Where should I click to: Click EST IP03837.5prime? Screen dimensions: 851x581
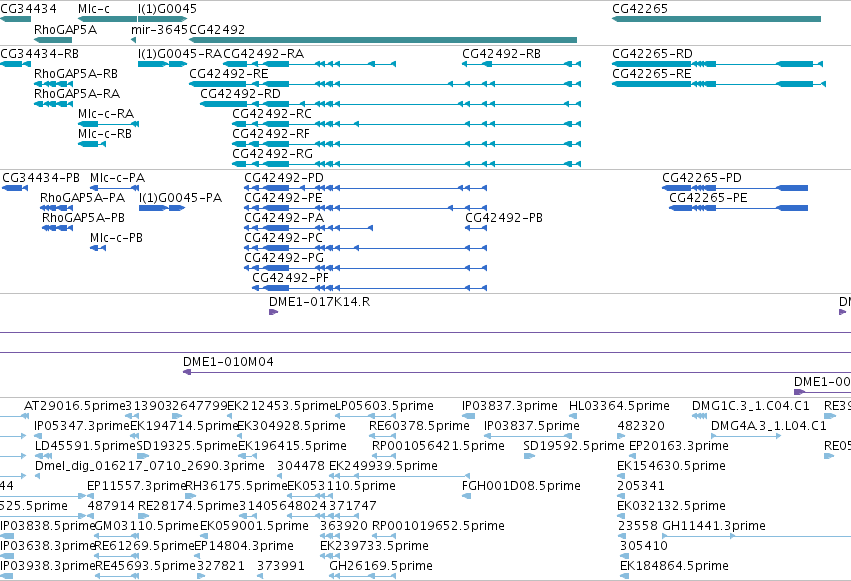(528, 436)
